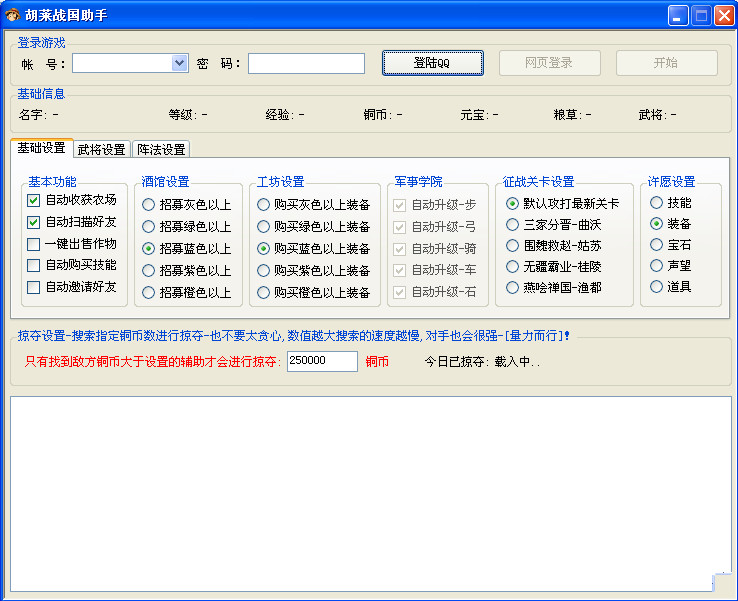This screenshot has width=738, height=601.
Task: Switch to the 武将设置 tab
Action: [101, 149]
